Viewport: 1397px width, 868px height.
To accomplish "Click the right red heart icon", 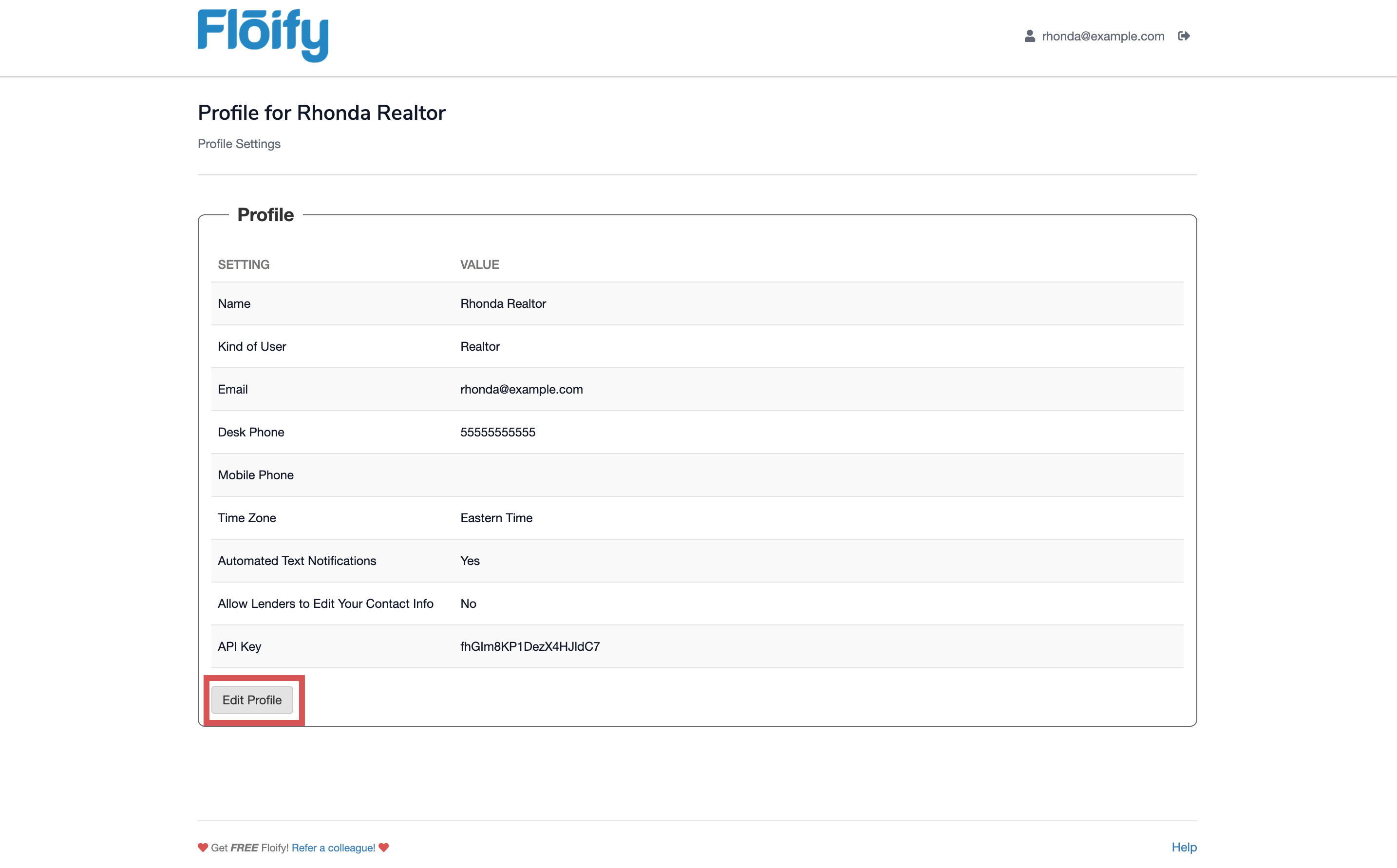I will click(384, 848).
